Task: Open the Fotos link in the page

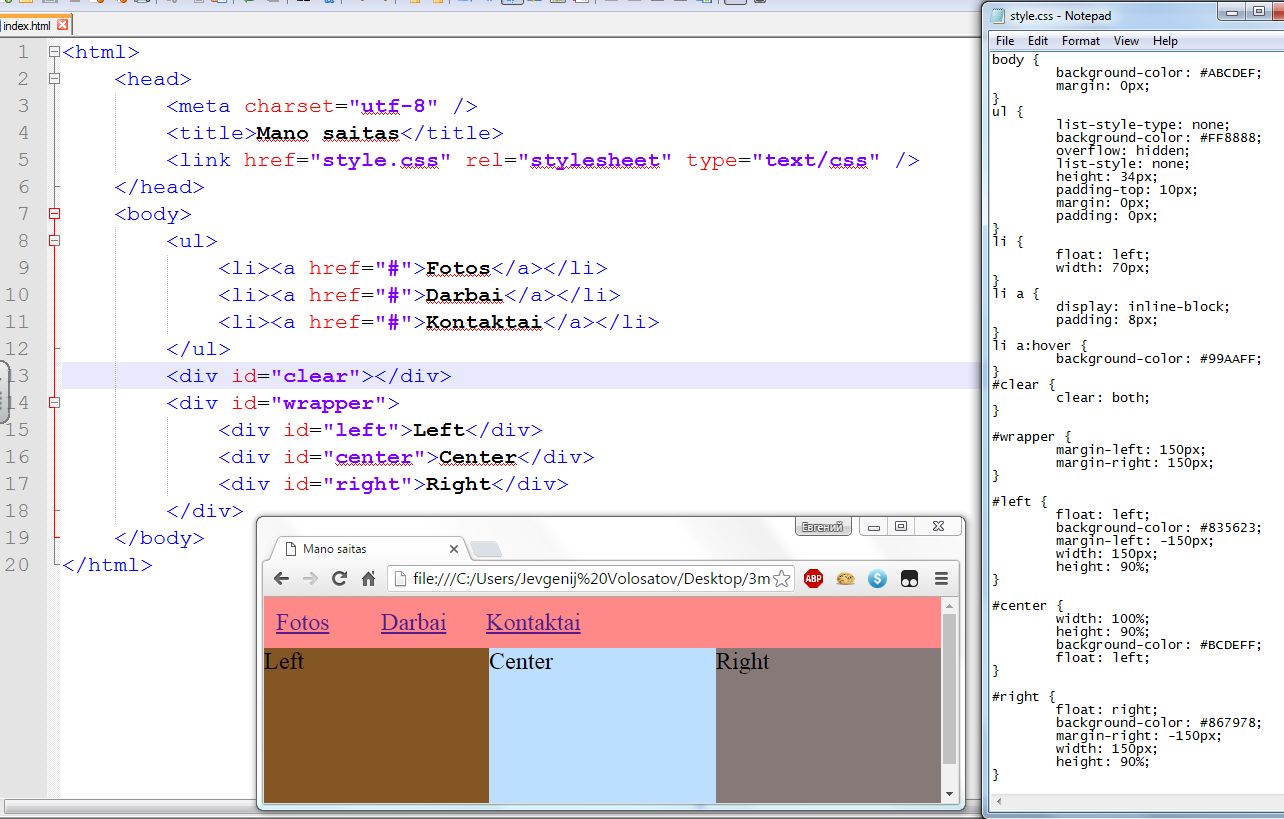Action: pyautogui.click(x=302, y=622)
